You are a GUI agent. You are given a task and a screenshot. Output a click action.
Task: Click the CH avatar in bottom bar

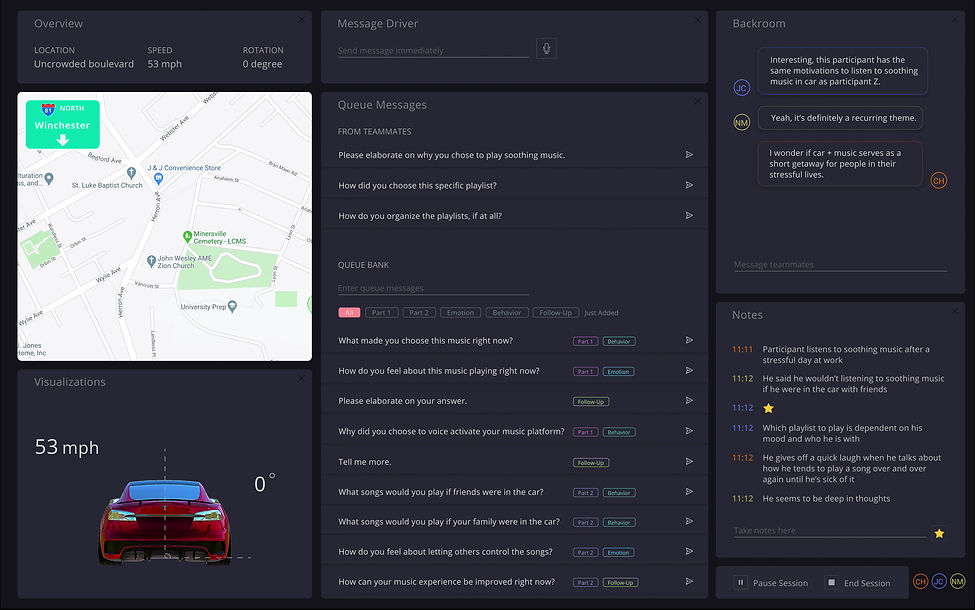(x=920, y=582)
